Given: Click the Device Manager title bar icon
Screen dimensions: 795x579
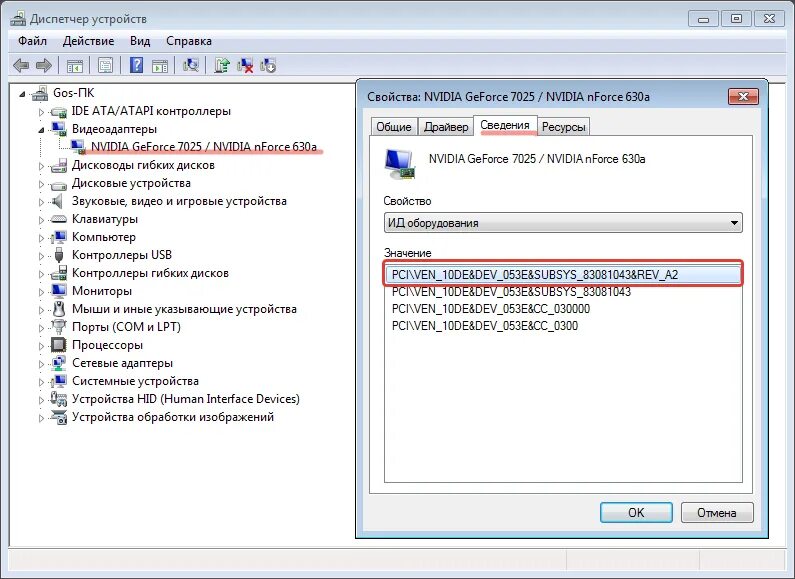Looking at the screenshot, I should click(18, 19).
